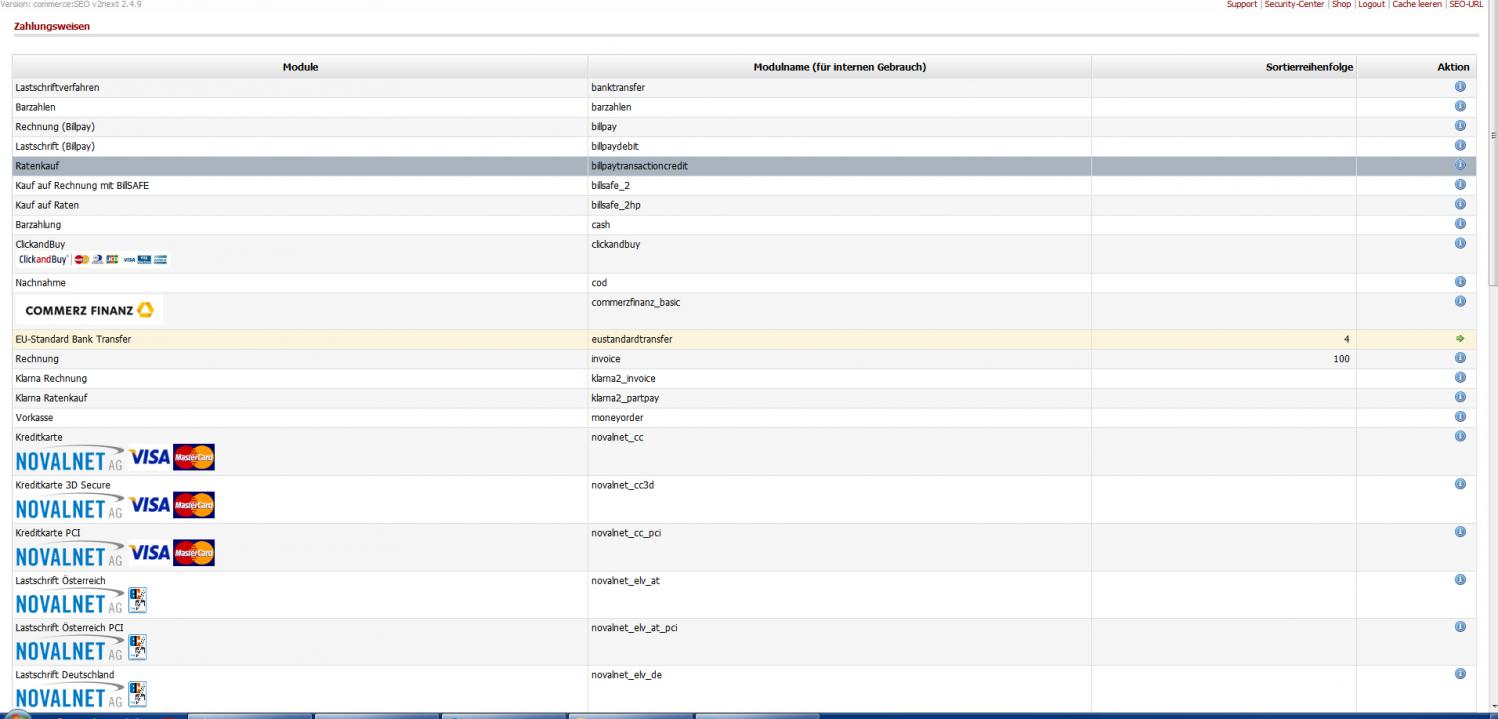Click info icon for Klarna Rechnung row
Viewport: 1498px width, 719px height.
point(1459,378)
